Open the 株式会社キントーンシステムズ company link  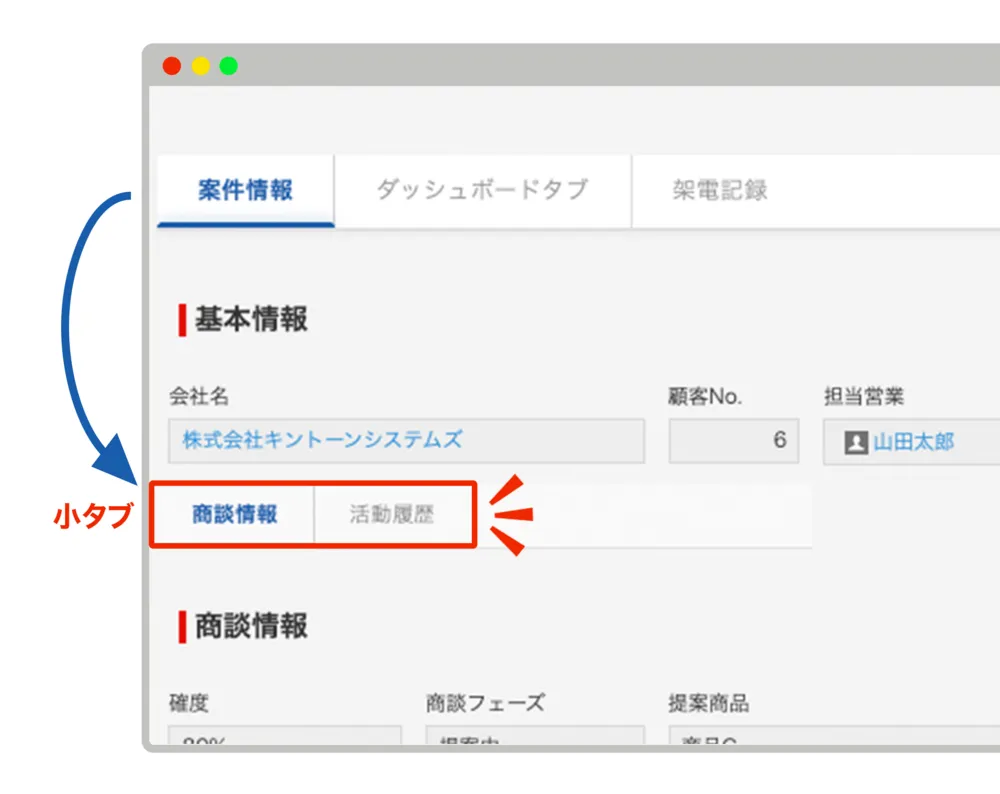pos(320,440)
